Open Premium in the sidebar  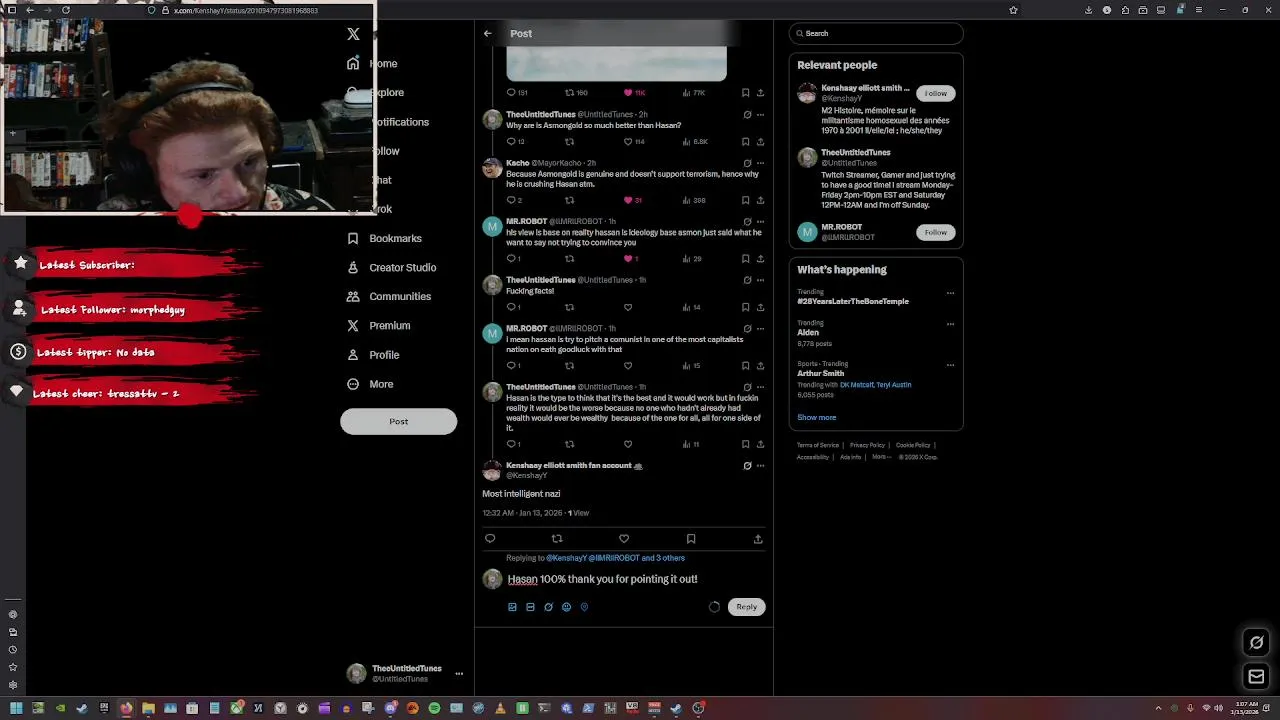378,325
